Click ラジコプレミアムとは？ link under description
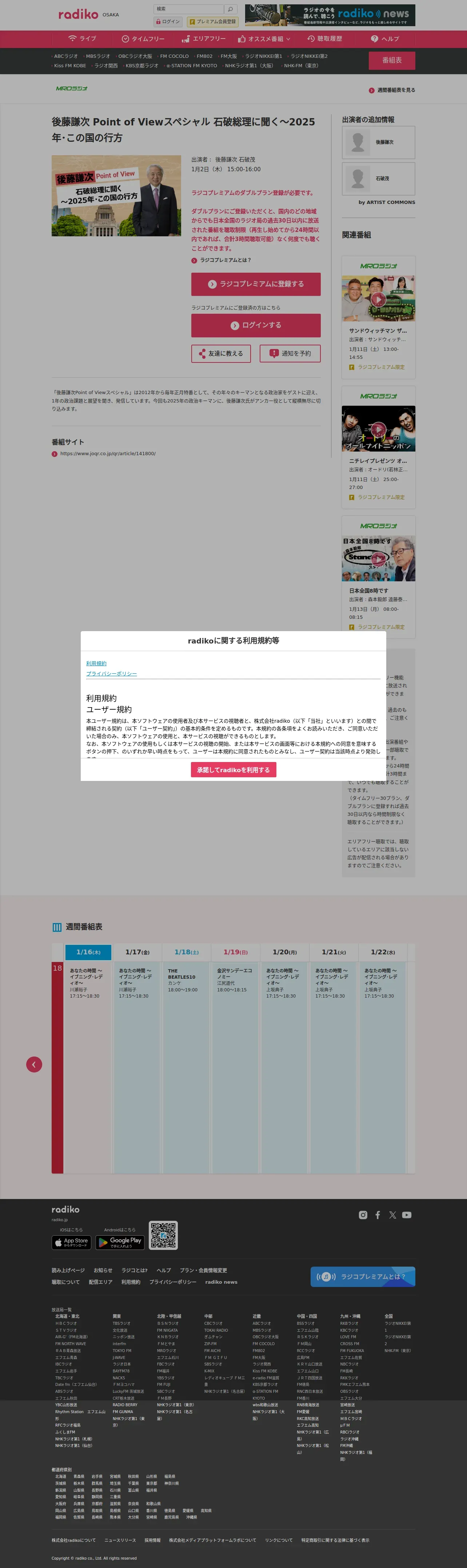This screenshot has width=467, height=1568. click(x=221, y=261)
